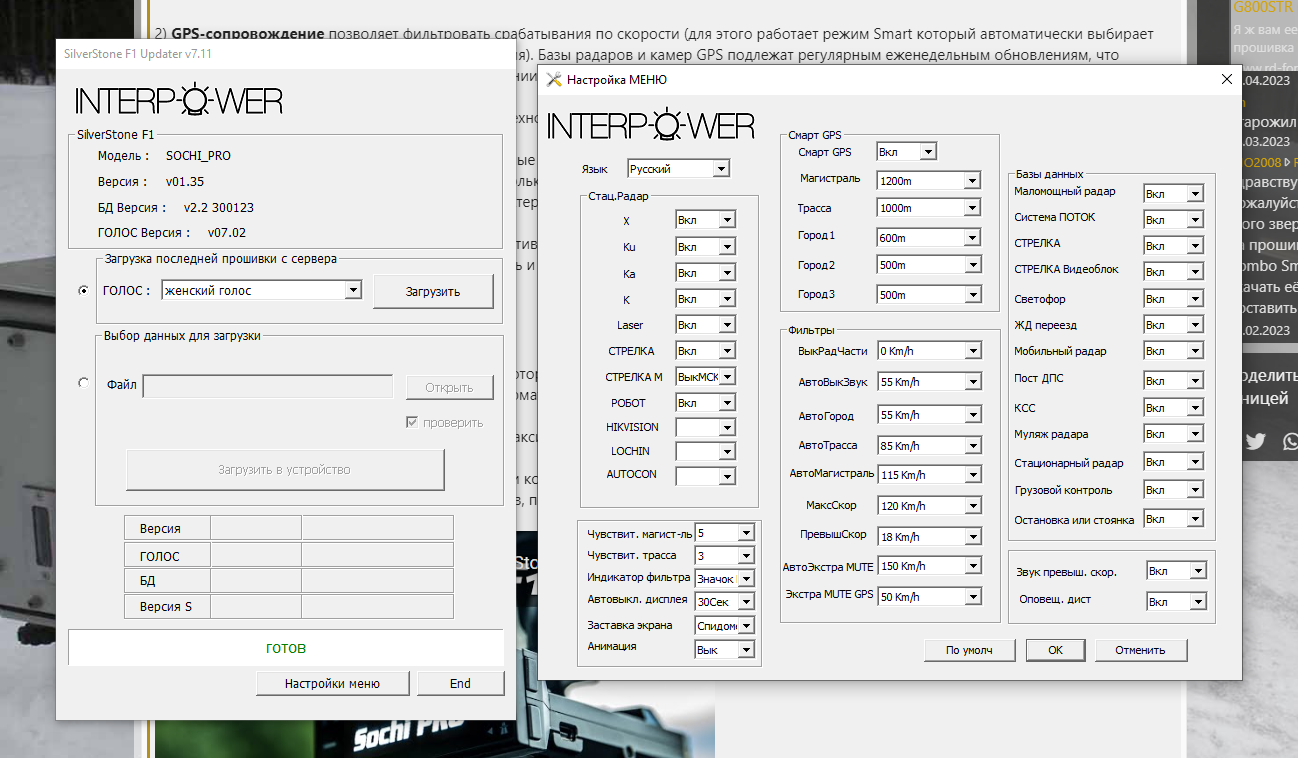Screen dimensions: 1298x758
Task: Click the tools icon in Настройка МЕНЮ title bar
Action: coord(554,80)
